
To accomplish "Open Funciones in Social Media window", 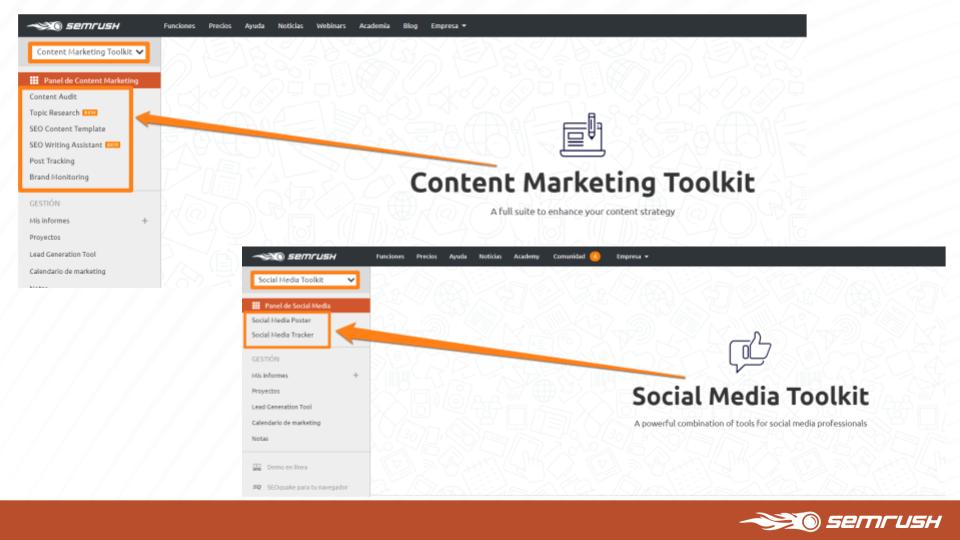I will click(x=390, y=257).
